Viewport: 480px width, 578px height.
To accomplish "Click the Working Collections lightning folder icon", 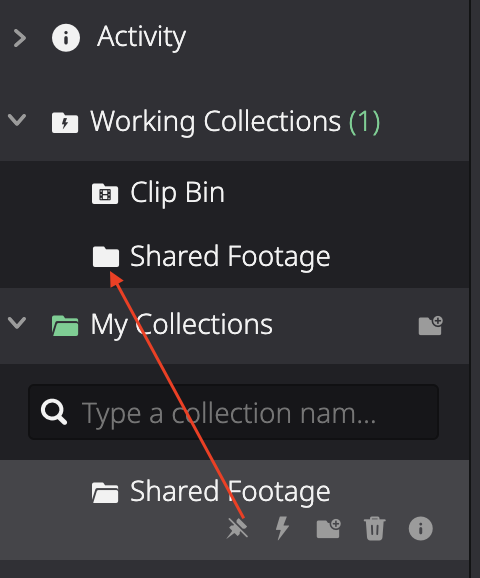I will pyautogui.click(x=65, y=122).
